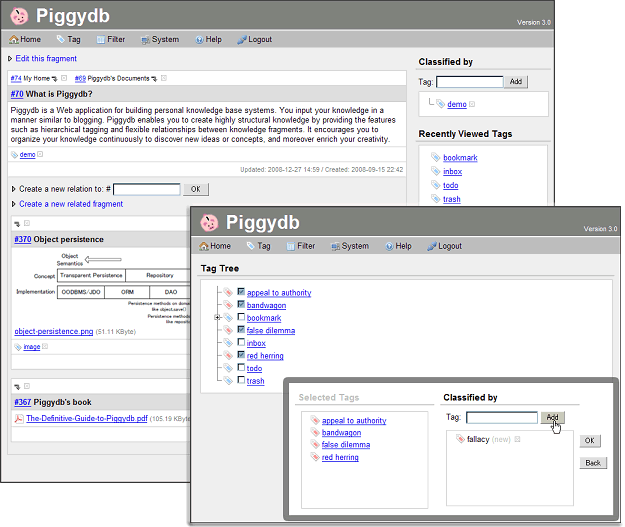Image resolution: width=625 pixels, height=527 pixels.
Task: Click the tag icon next to bookmark in Recently Viewed Tags
Action: (436, 157)
